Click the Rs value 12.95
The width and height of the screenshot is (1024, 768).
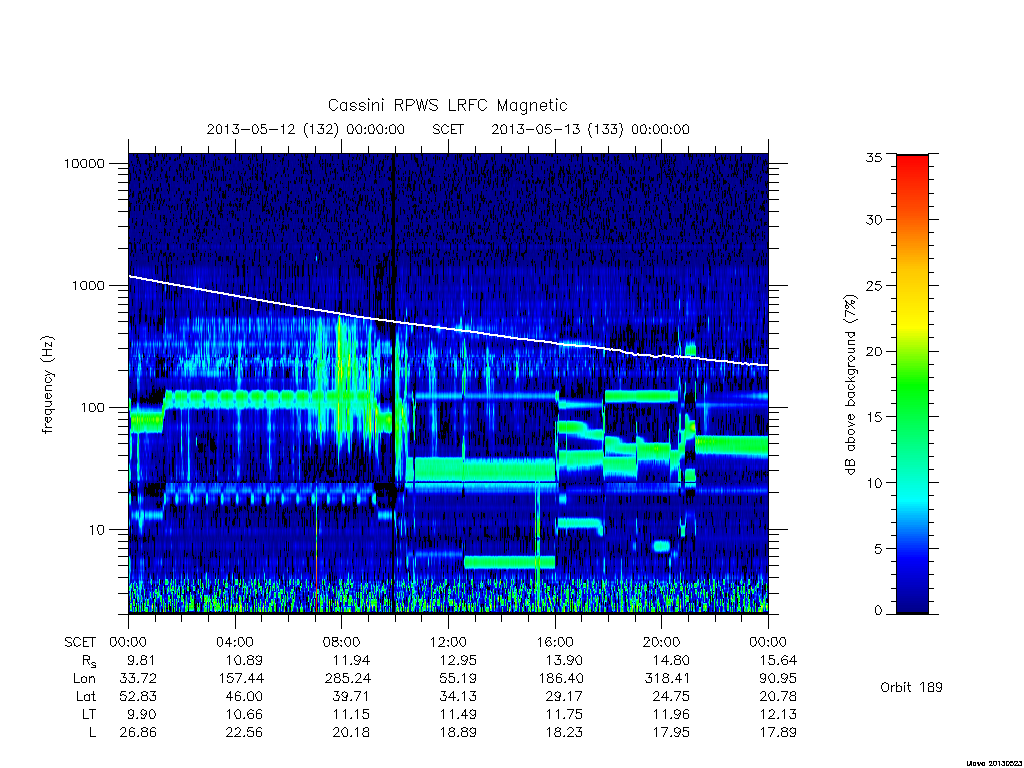coord(458,660)
